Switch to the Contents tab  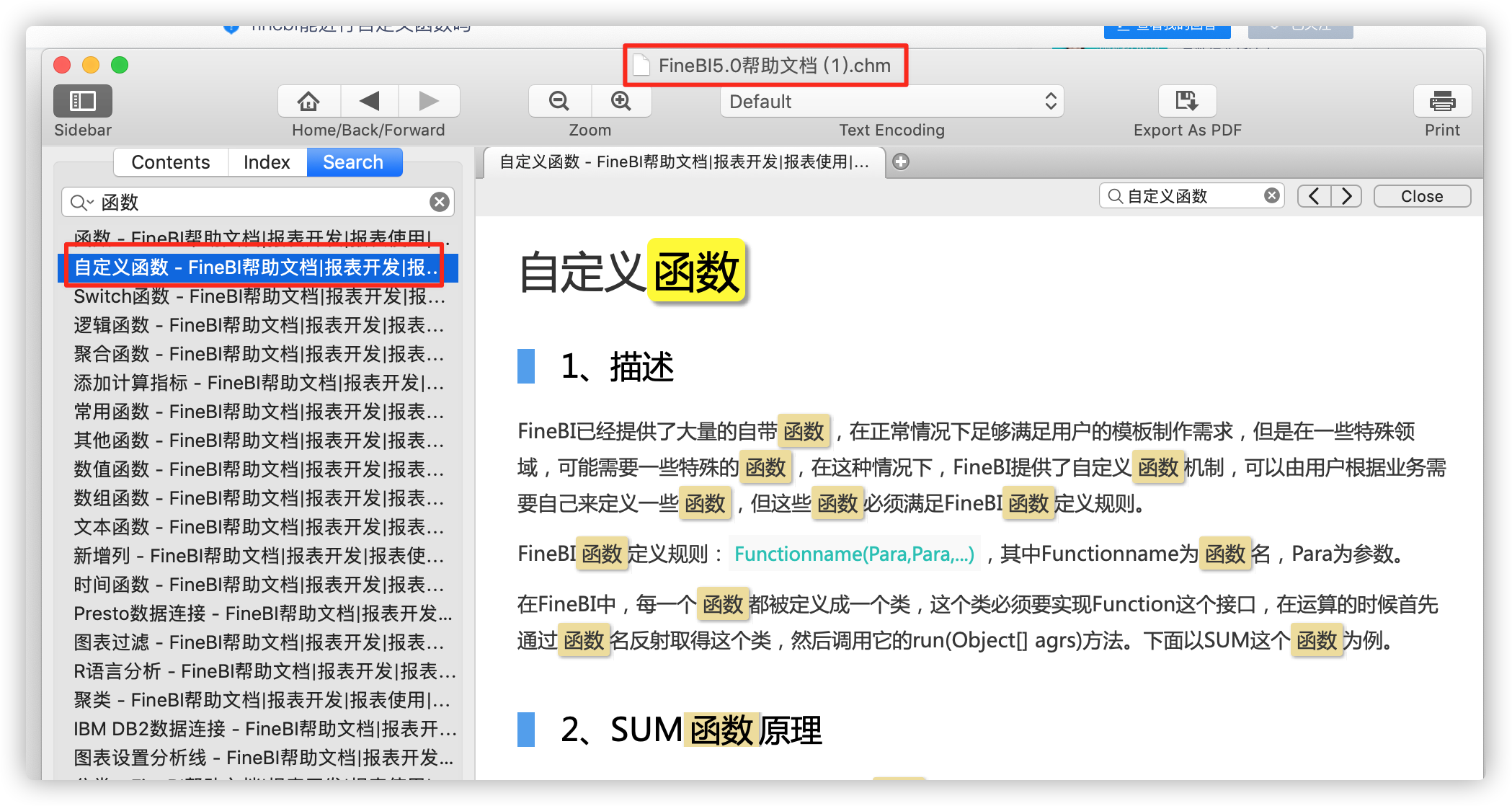click(x=171, y=162)
